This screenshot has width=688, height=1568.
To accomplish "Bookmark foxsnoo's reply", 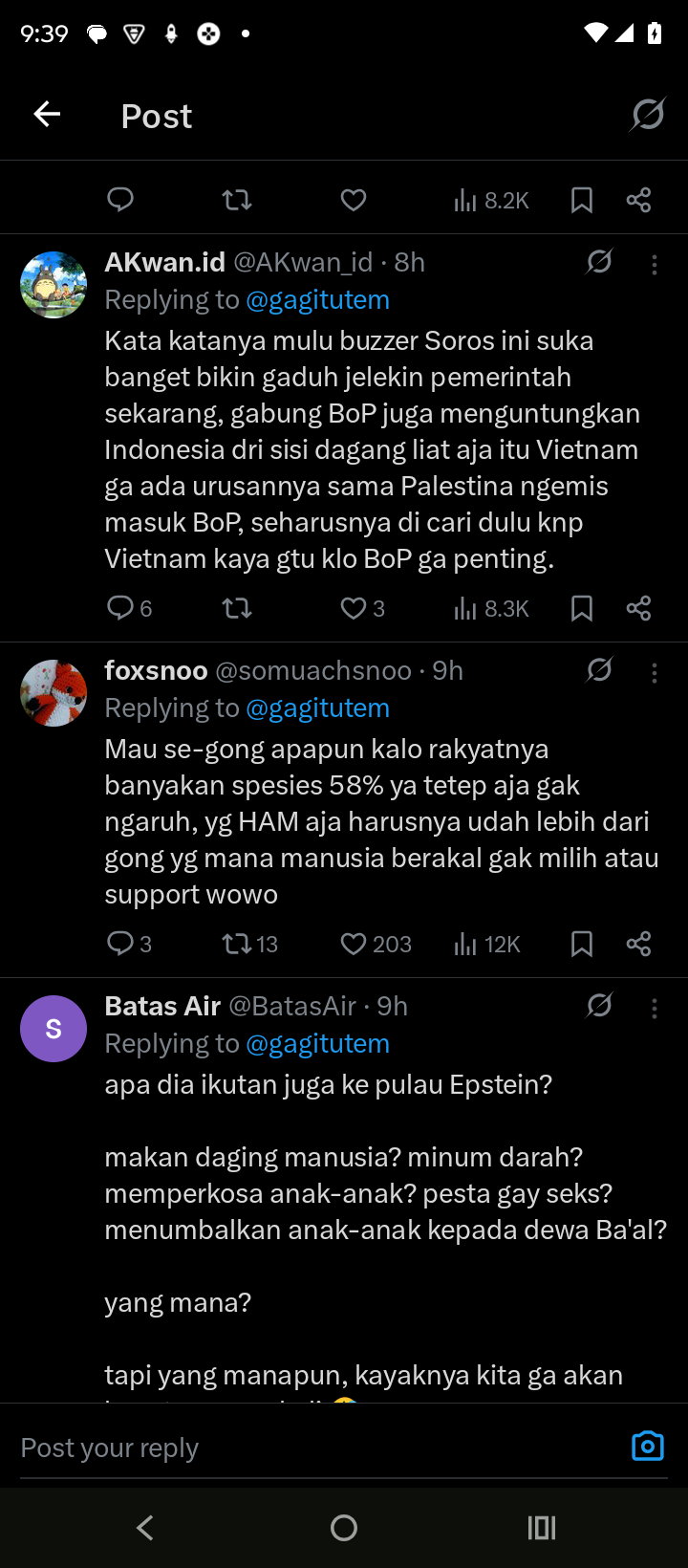I will coord(581,945).
